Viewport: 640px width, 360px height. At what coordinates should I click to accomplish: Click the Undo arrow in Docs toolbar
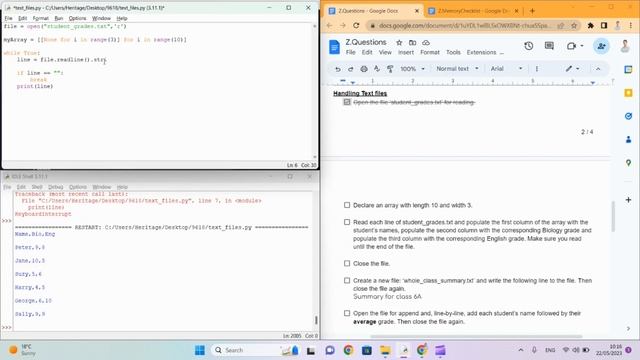(338, 69)
